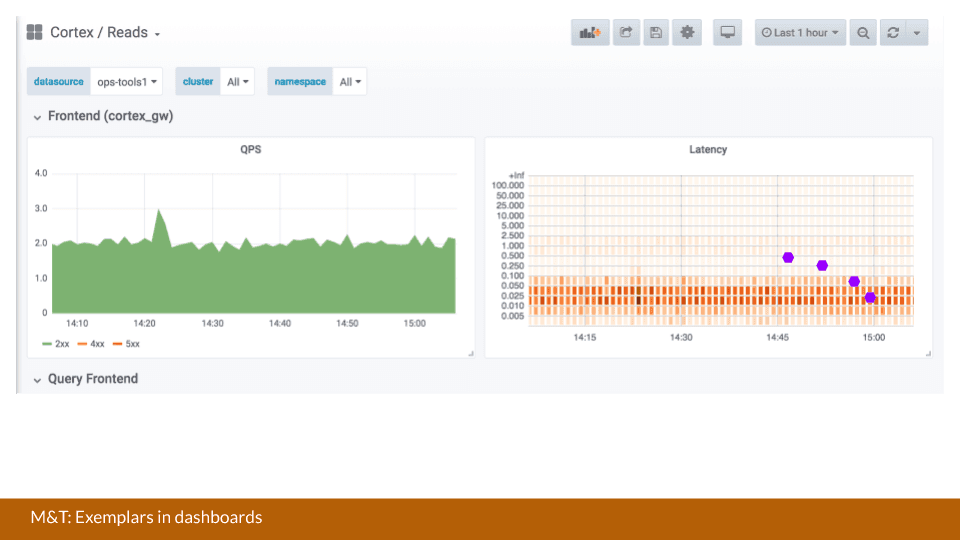This screenshot has width=960, height=540.
Task: Click the M&T: Exemplars in dashboards caption
Action: 146,517
